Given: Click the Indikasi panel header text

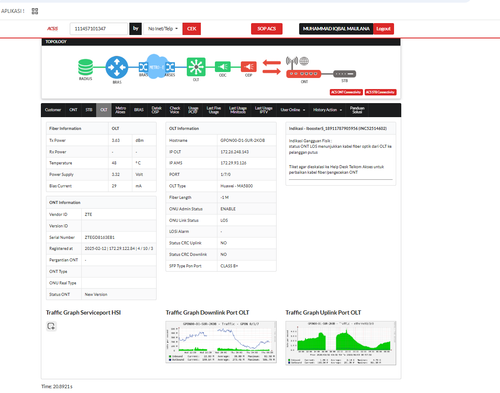Looking at the screenshot, I should 338,128.
